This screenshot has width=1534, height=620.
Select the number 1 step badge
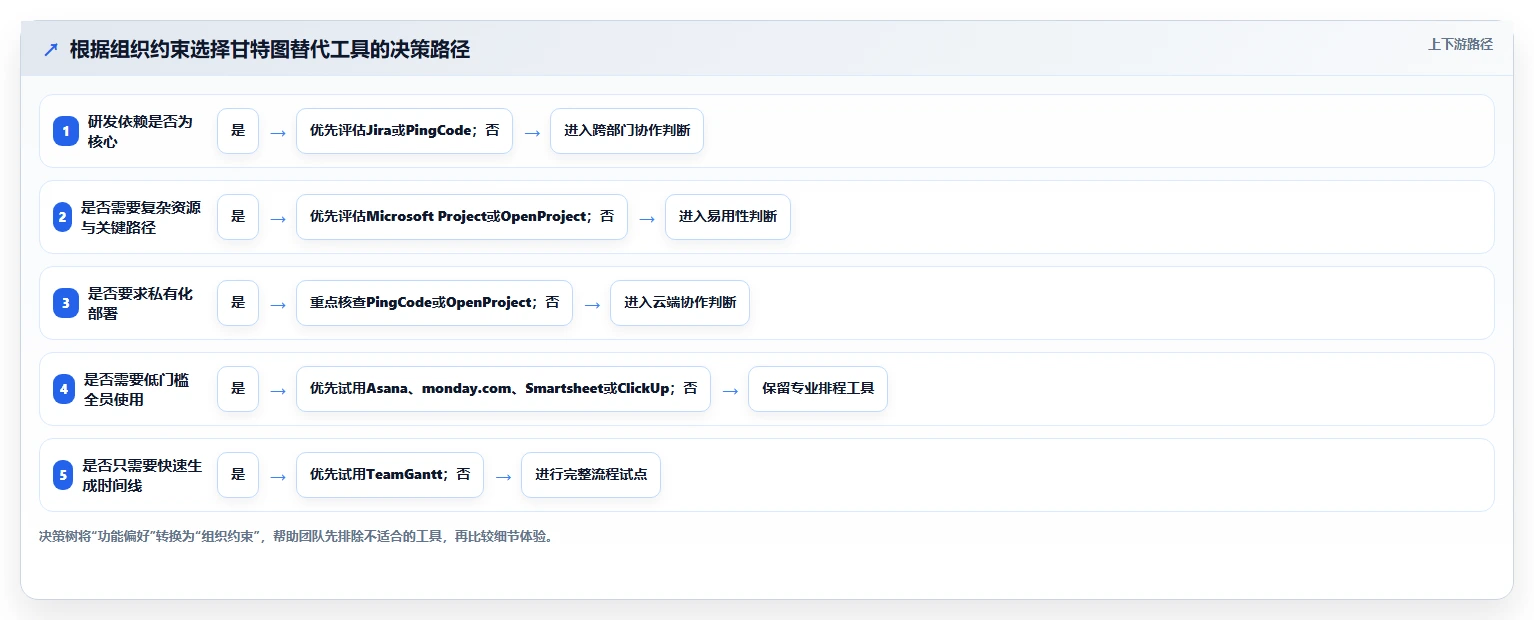point(66,131)
